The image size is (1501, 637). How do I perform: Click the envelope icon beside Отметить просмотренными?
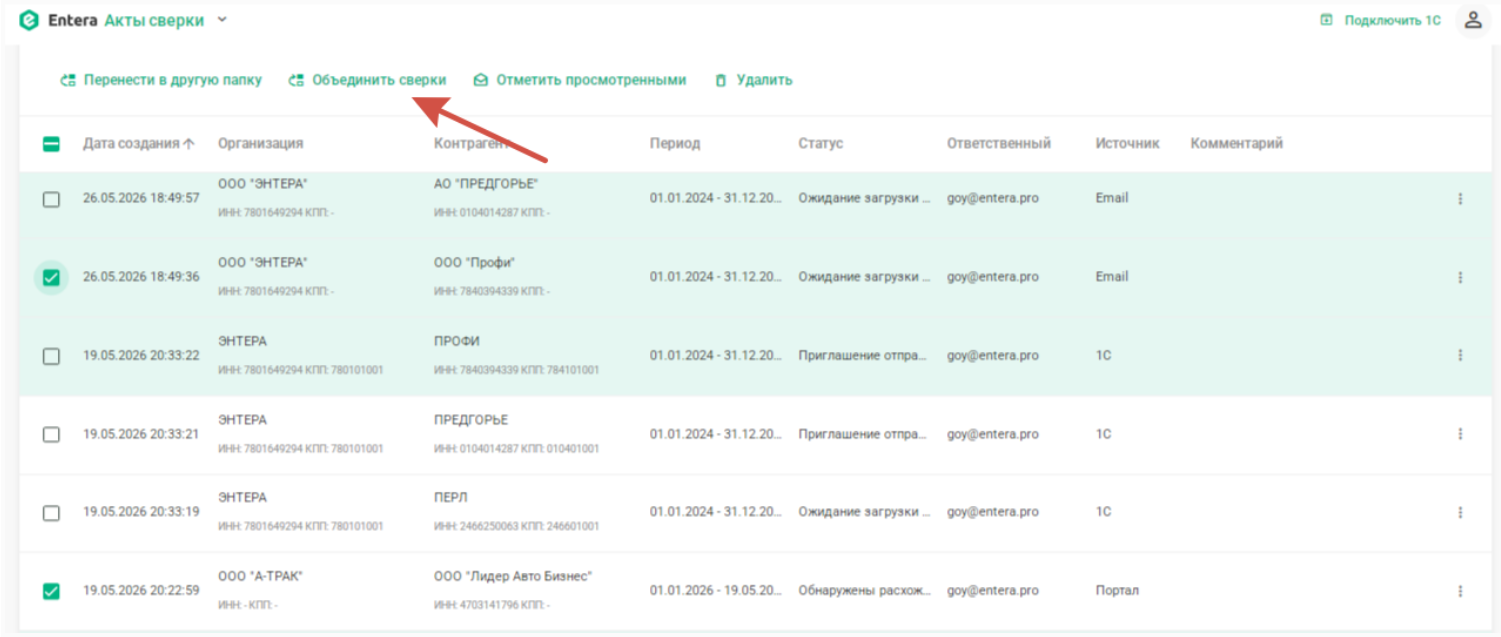(x=481, y=80)
